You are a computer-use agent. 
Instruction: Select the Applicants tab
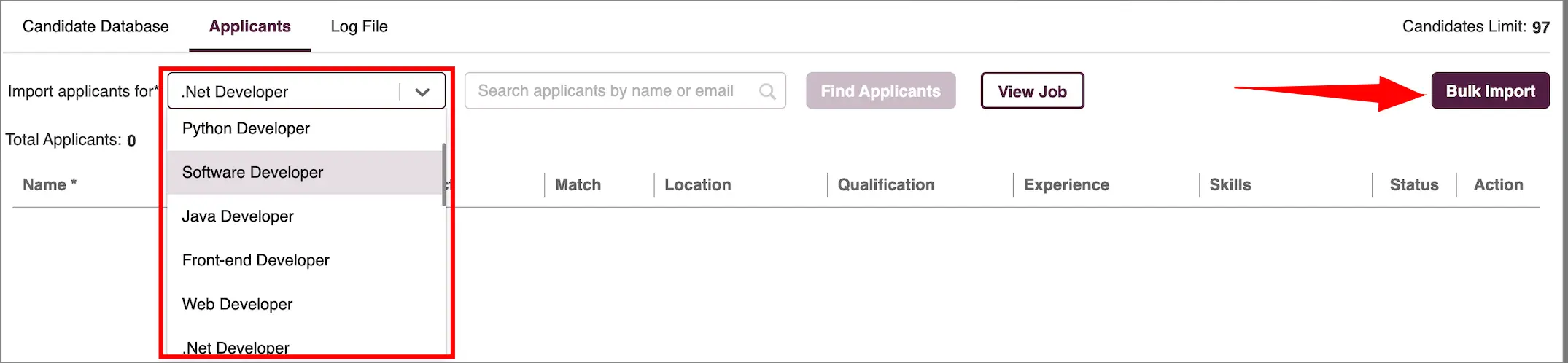tap(249, 26)
